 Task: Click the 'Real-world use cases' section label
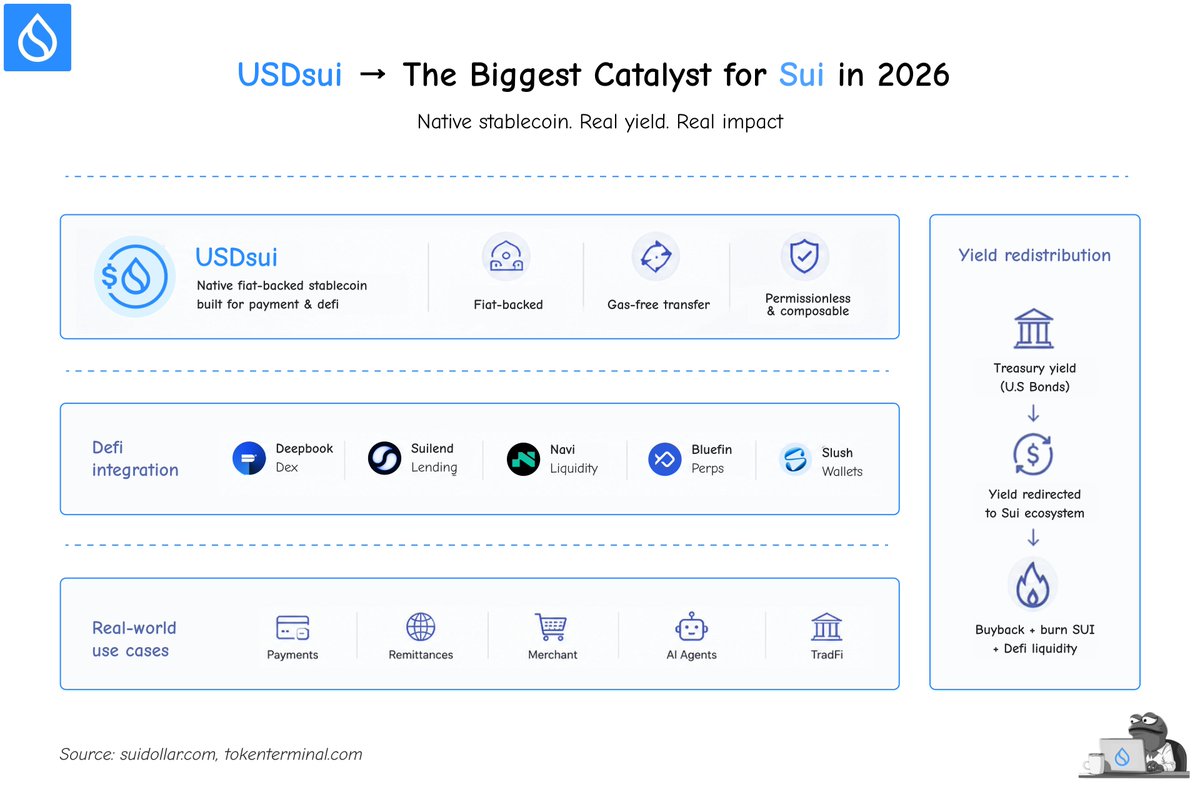[x=134, y=639]
